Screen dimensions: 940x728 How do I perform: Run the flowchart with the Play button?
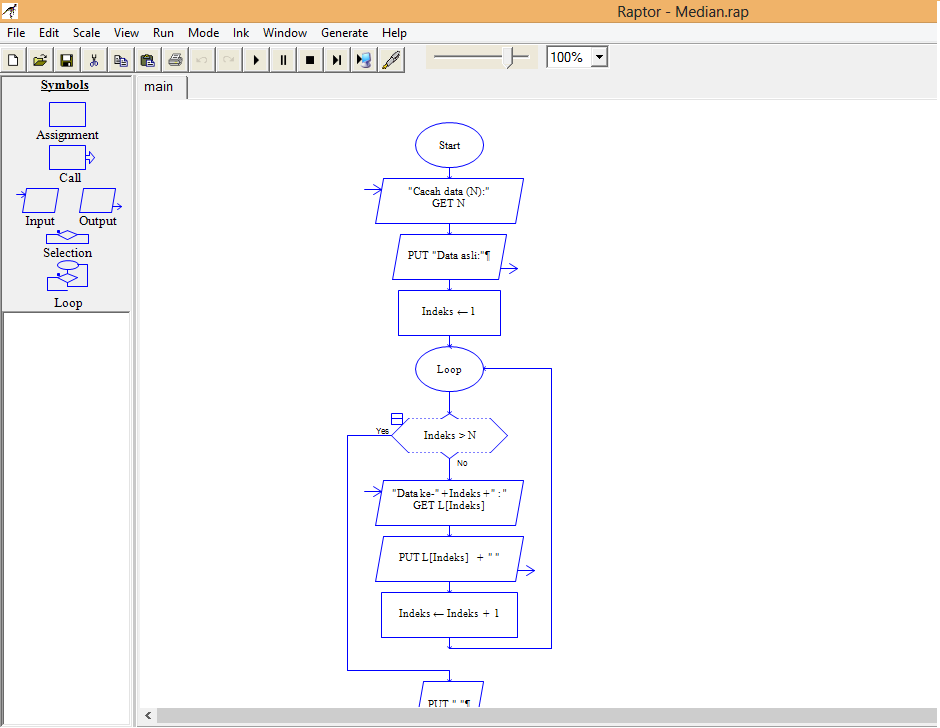tap(256, 59)
